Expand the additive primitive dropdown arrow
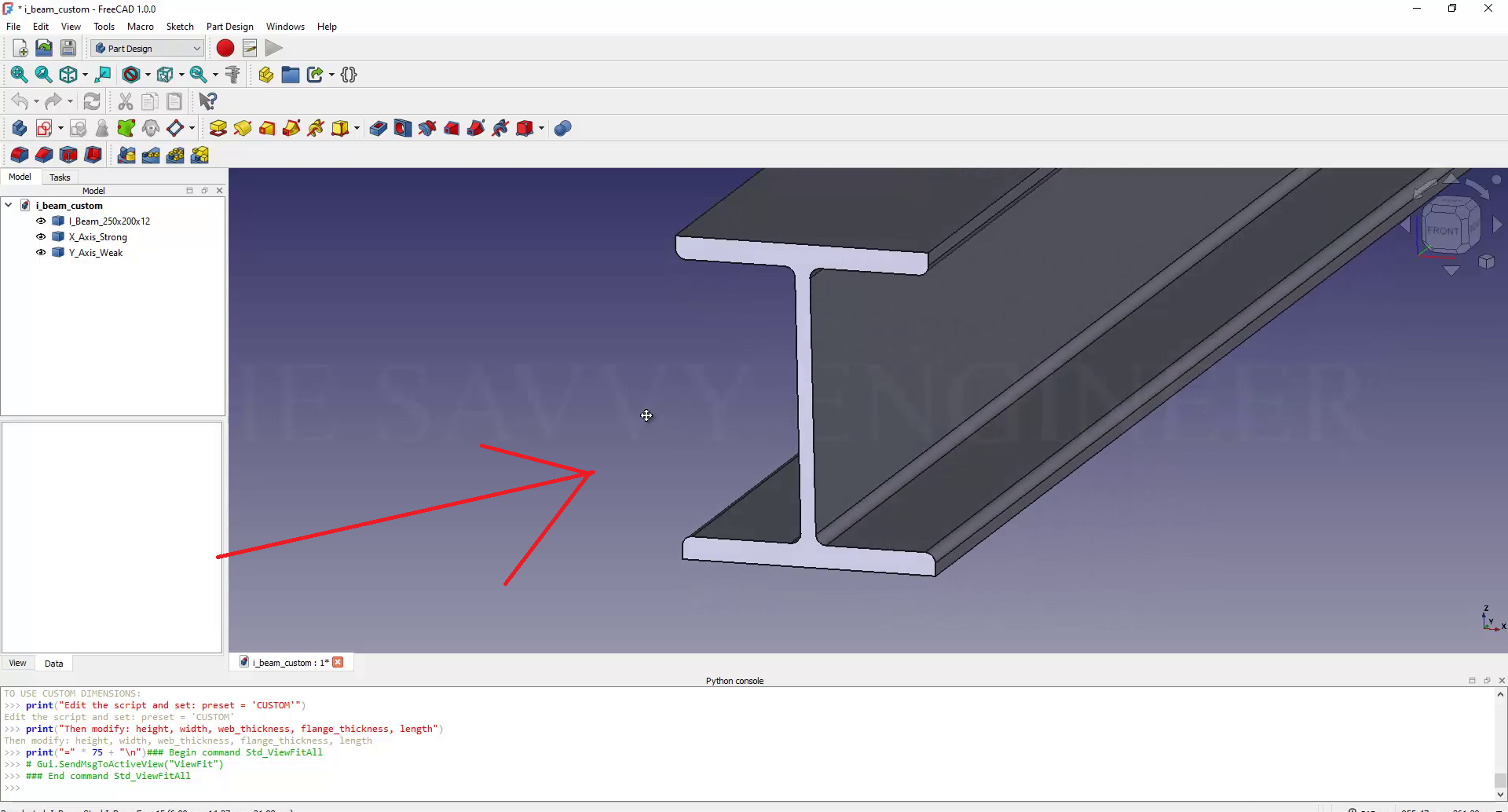1508x812 pixels. [x=357, y=129]
